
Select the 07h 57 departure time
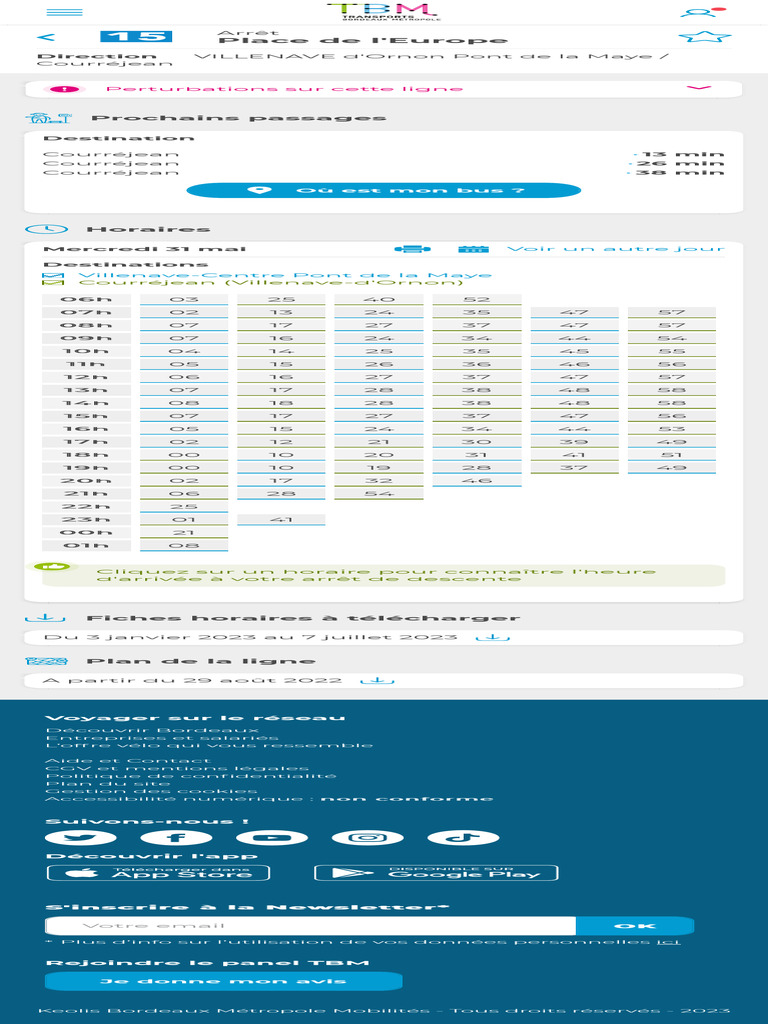[672, 313]
